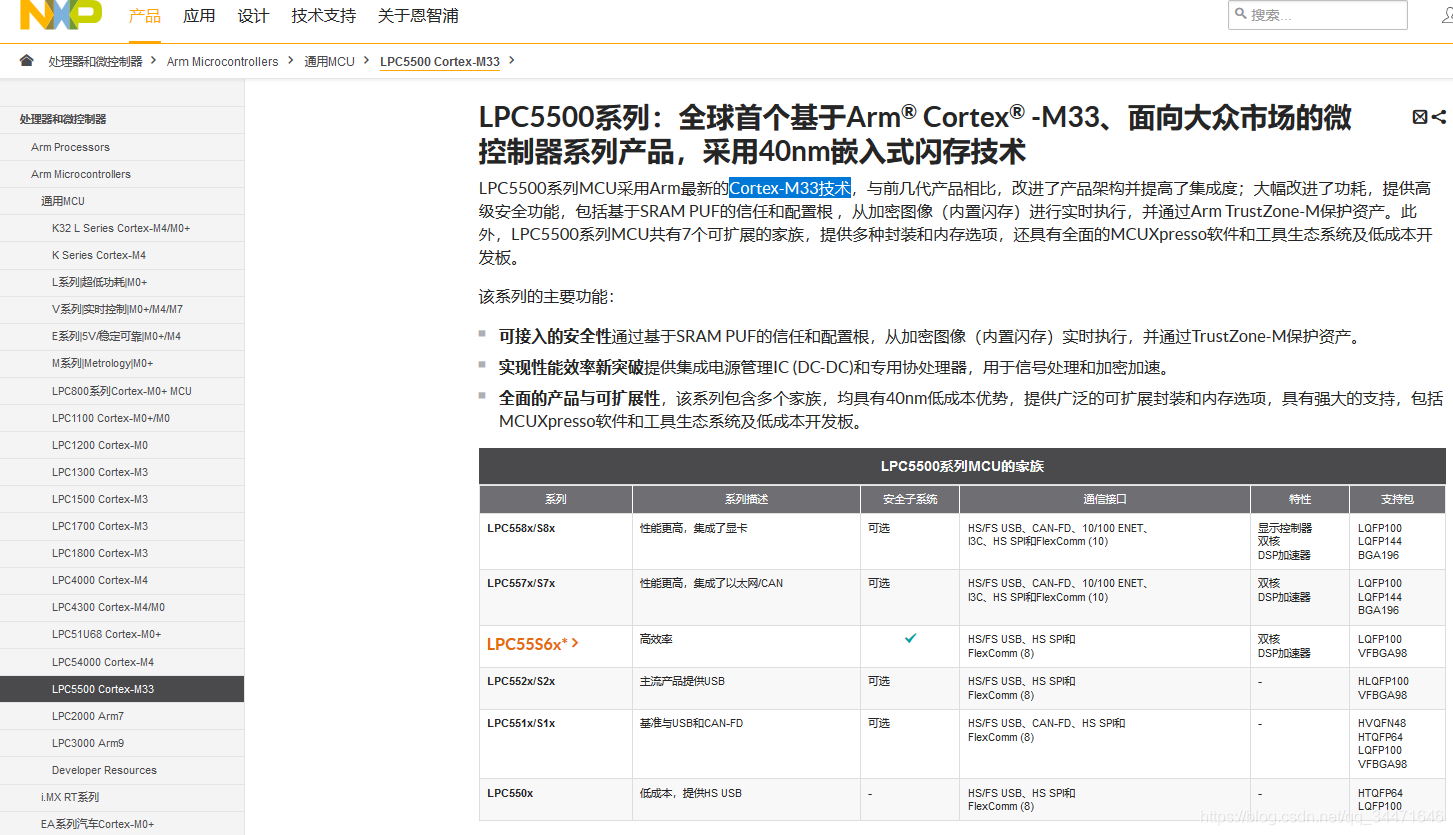
Task: Open the 产品 menu
Action: pyautogui.click(x=144, y=16)
